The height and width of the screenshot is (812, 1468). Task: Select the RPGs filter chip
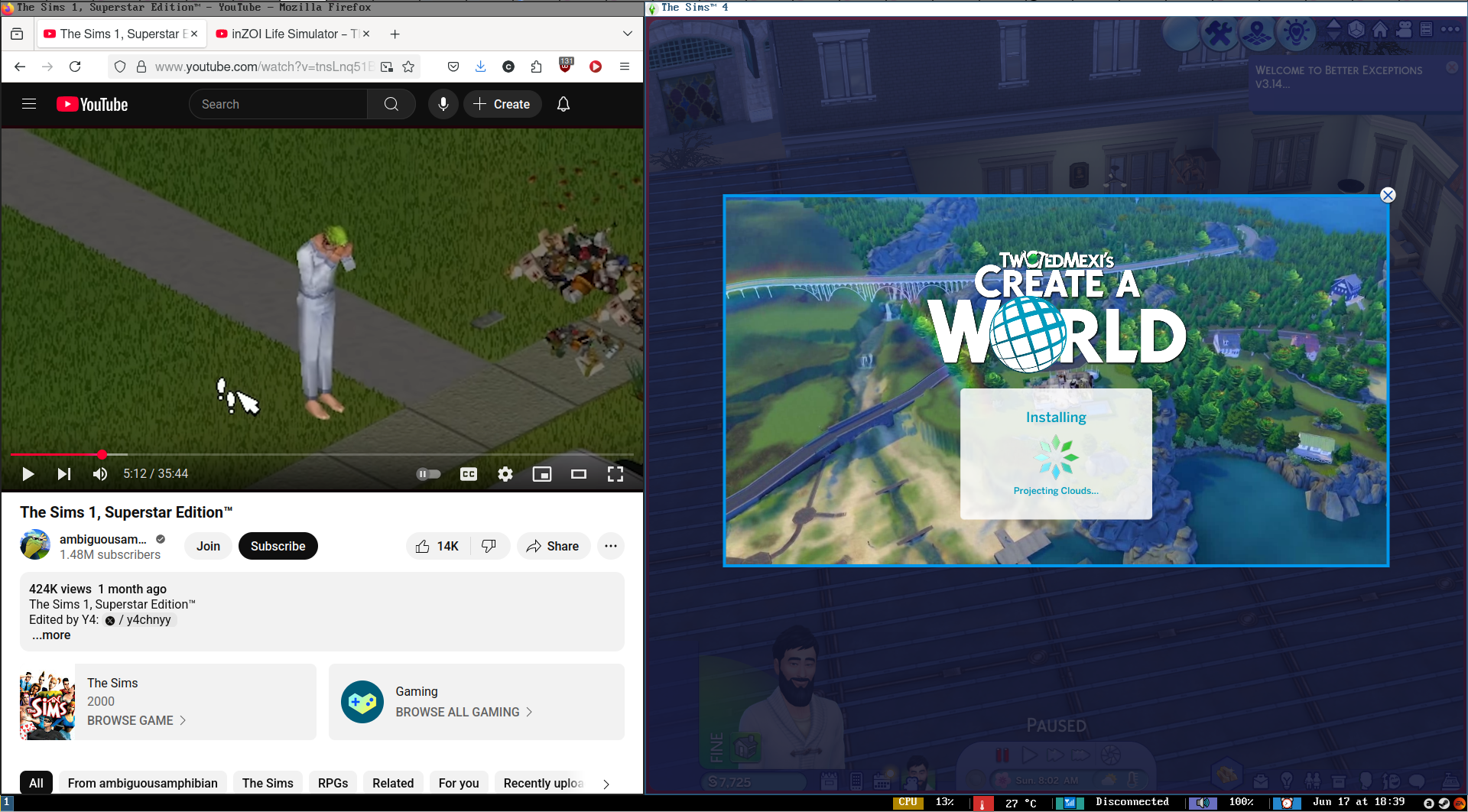click(333, 783)
